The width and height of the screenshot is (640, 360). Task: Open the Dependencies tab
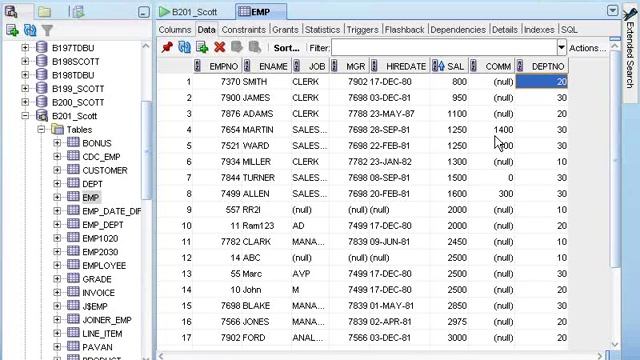tap(458, 29)
